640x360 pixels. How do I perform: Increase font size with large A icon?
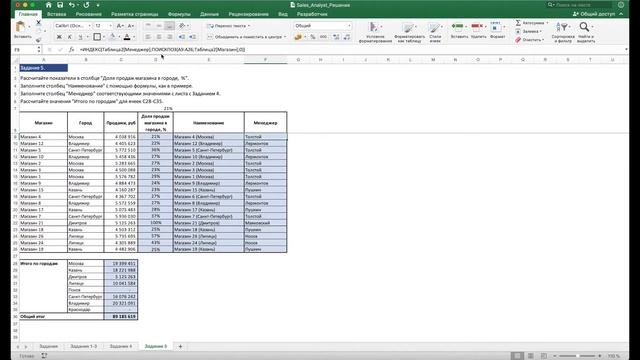click(120, 26)
